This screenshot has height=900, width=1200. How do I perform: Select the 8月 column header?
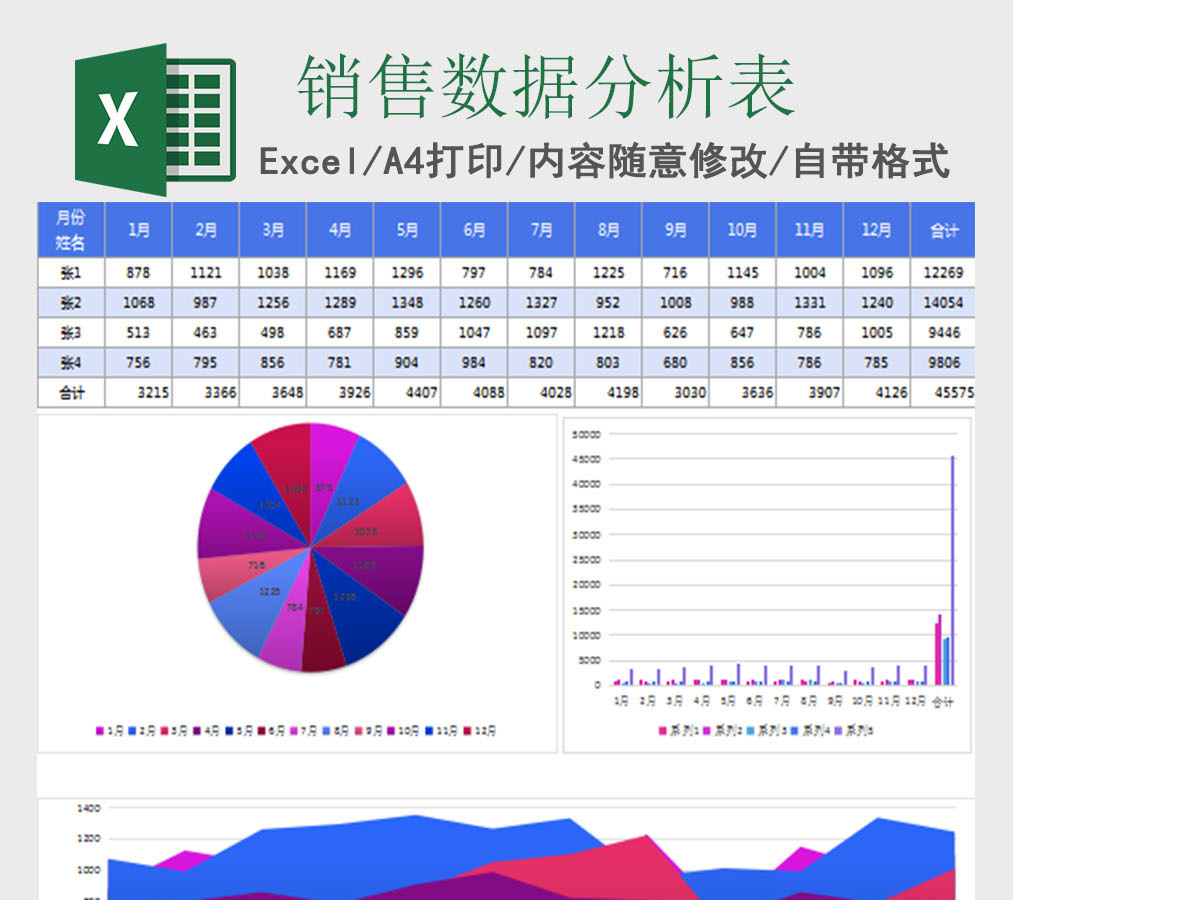608,230
